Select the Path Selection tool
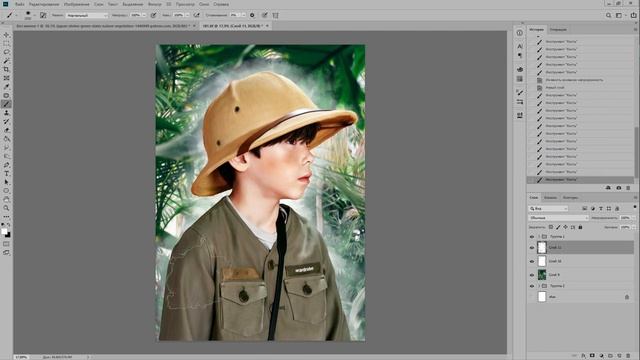This screenshot has height=360, width=640. point(6,182)
